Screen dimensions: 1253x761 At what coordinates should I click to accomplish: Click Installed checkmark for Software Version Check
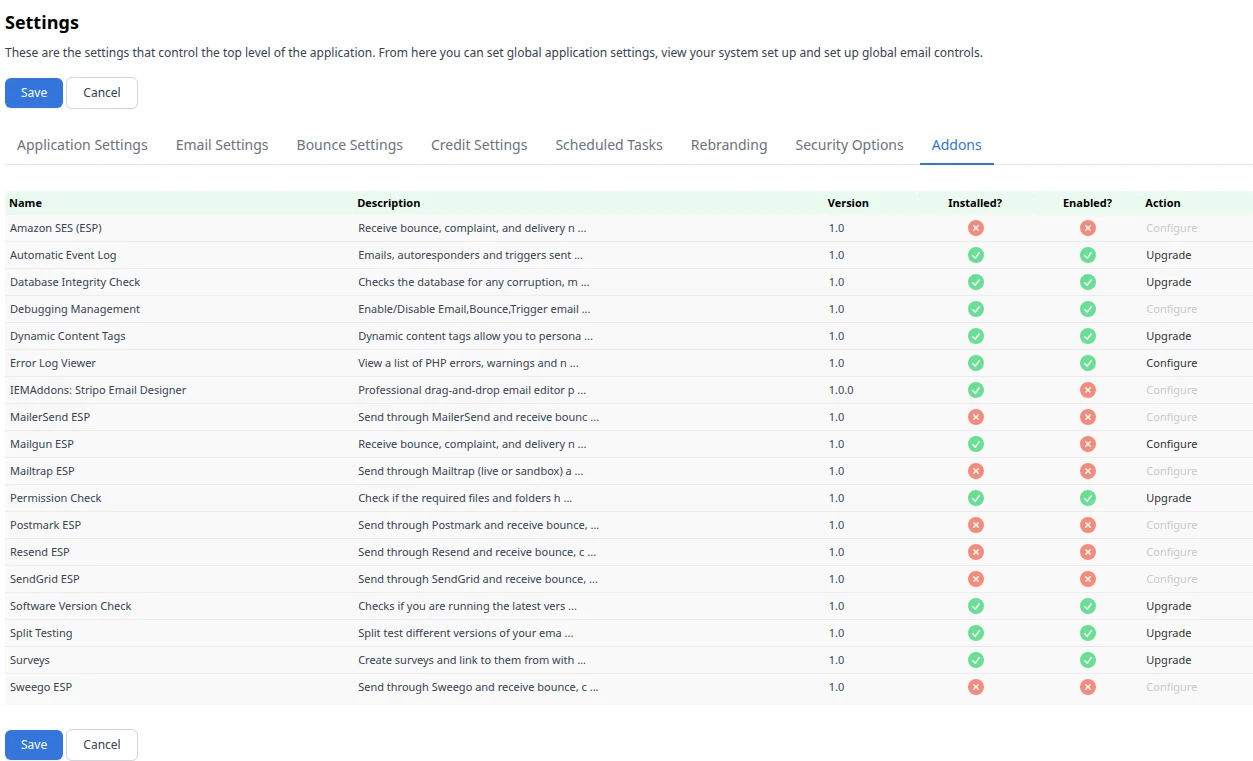[976, 606]
